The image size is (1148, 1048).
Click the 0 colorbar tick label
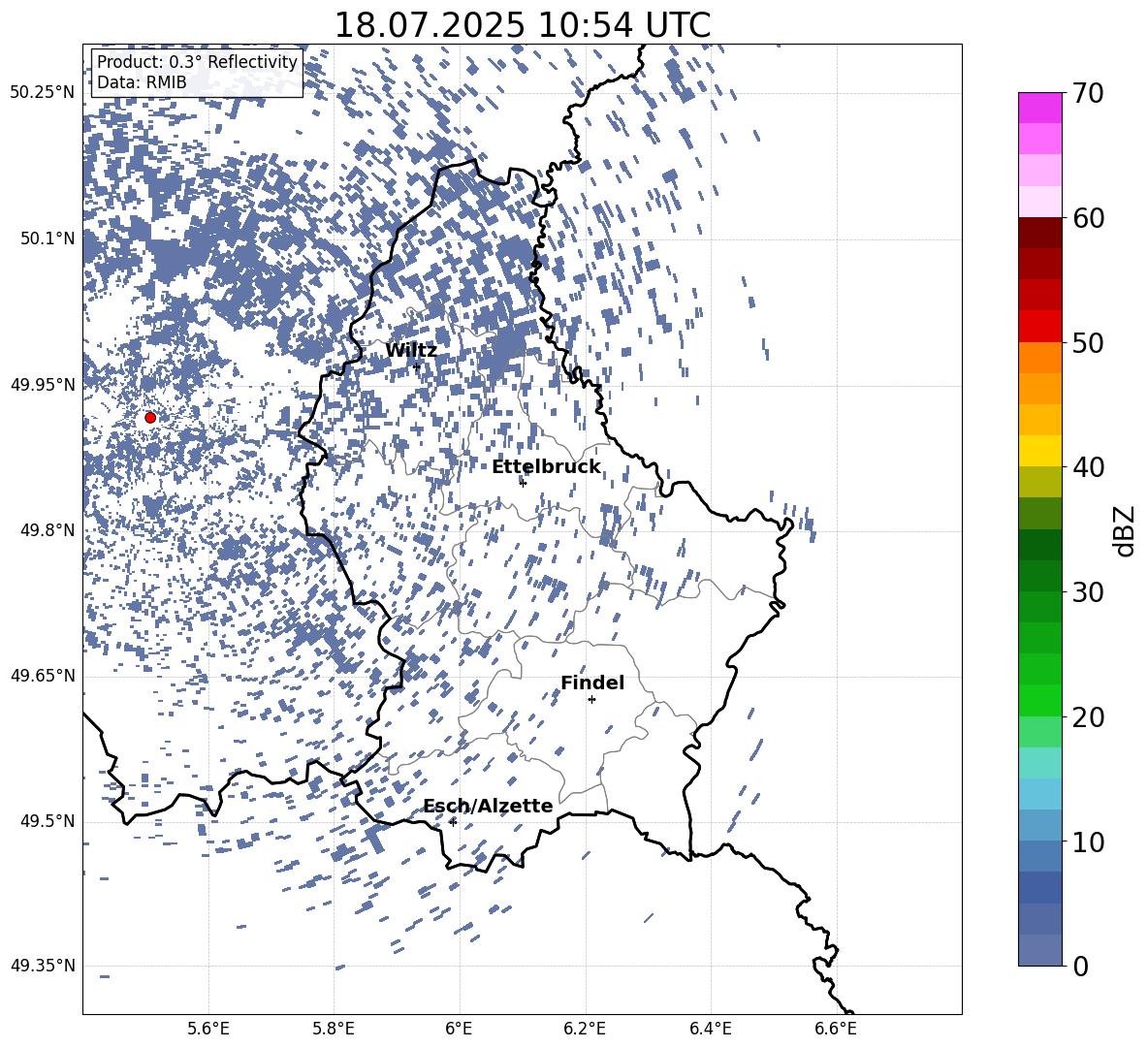1080,966
